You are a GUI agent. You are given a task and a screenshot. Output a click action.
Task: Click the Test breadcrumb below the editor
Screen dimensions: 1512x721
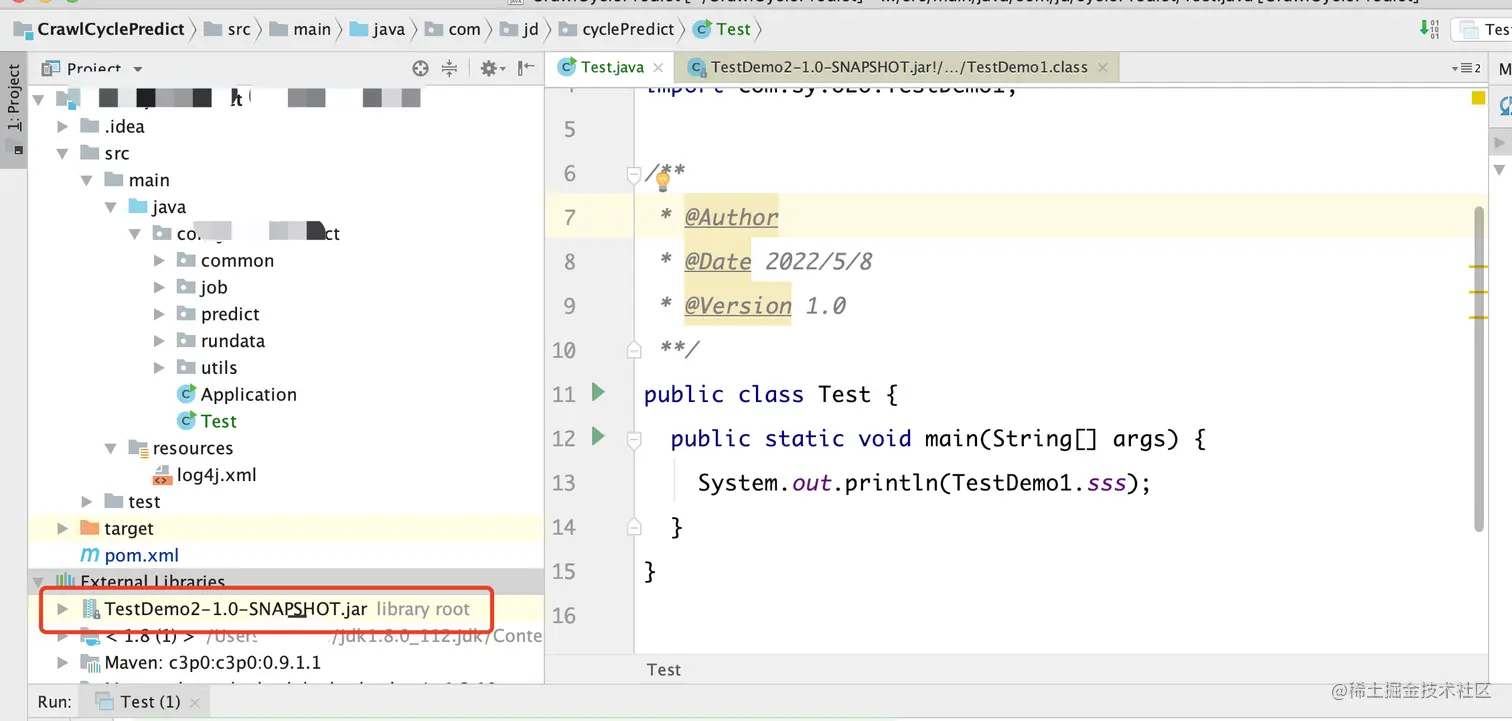(x=664, y=670)
